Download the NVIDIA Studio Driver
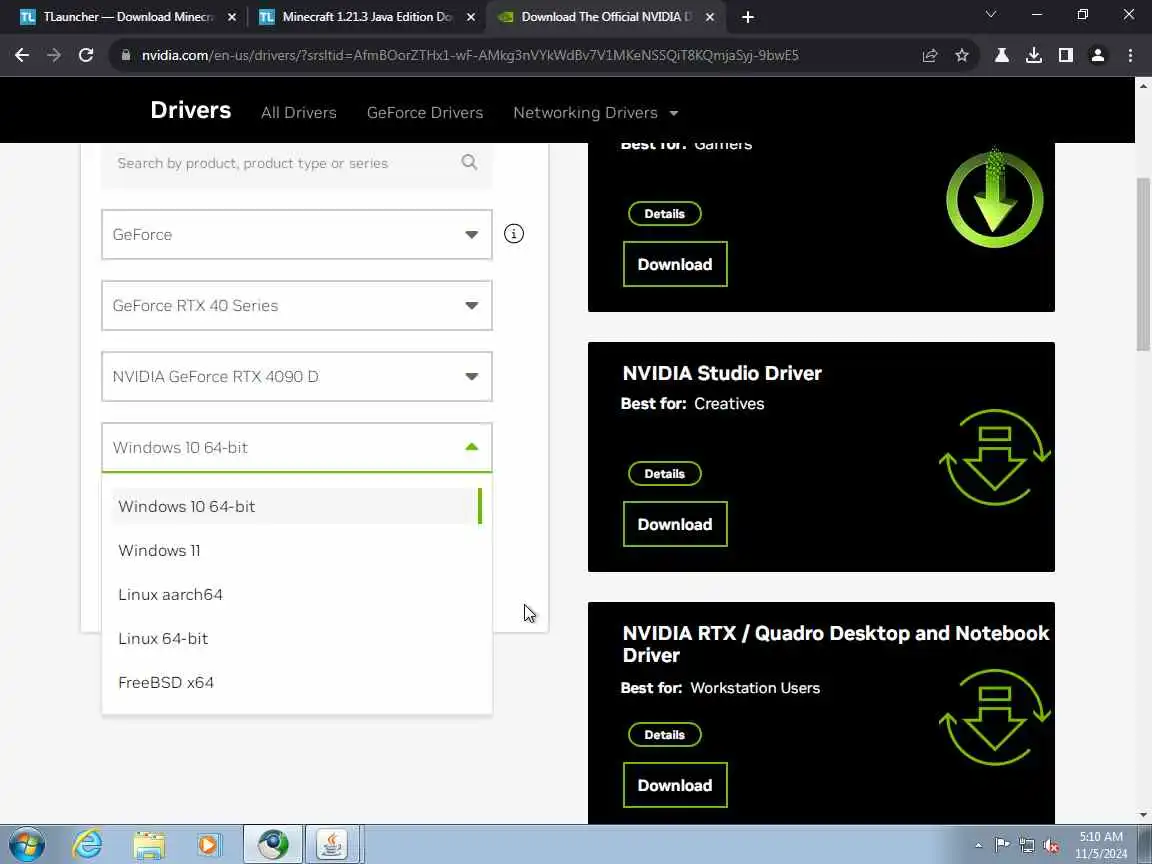 [x=675, y=525]
